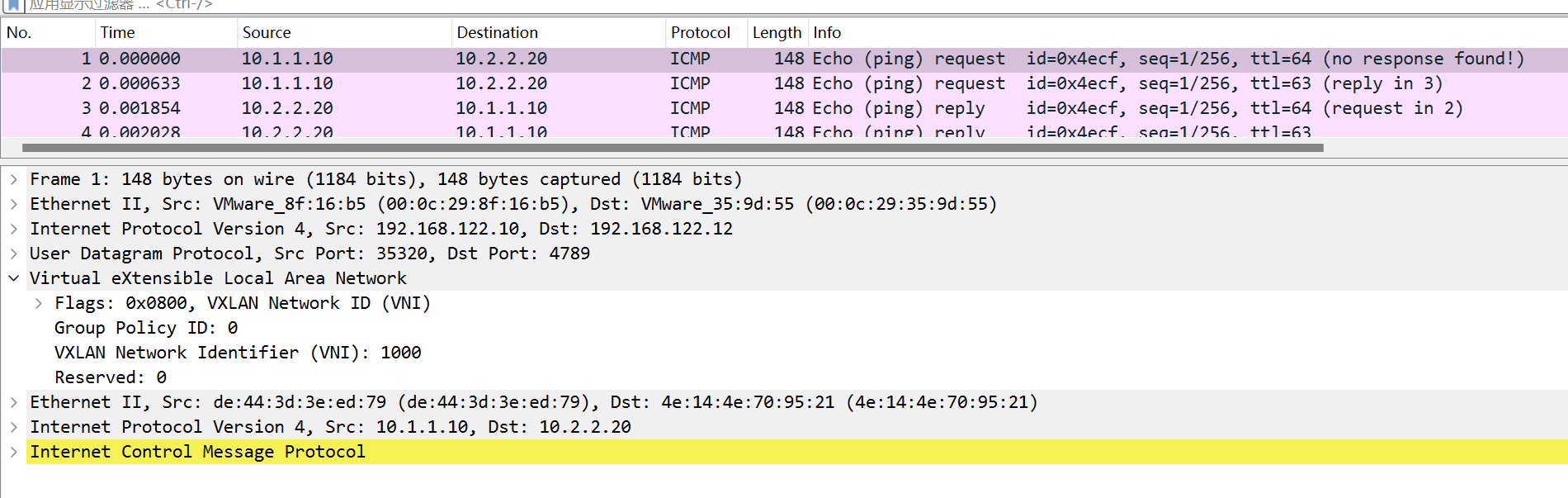
Task: Click the packet list horizontal scrollbar
Action: [673, 148]
